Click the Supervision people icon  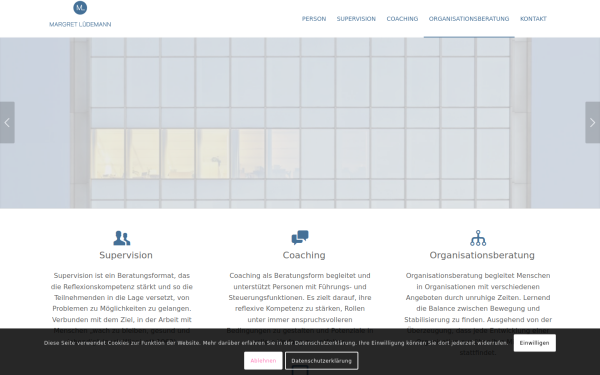click(122, 238)
